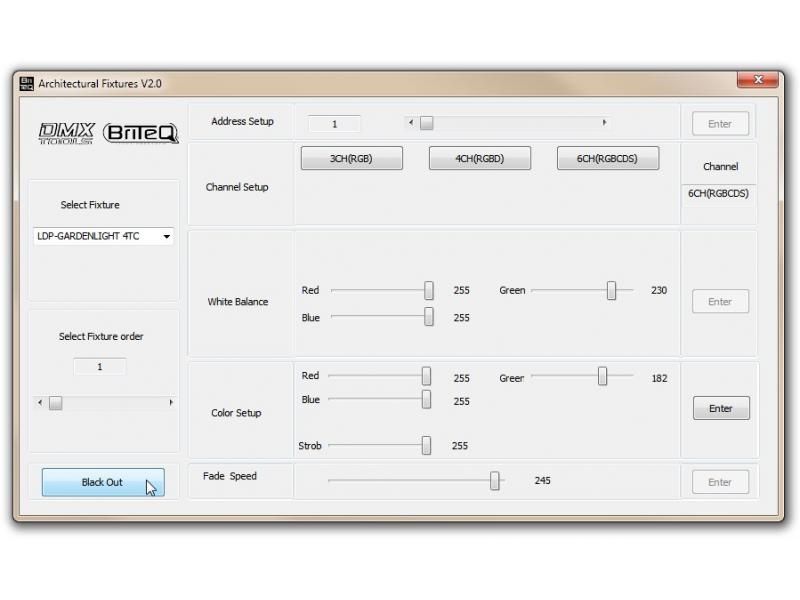Click the fixture order scrollbar left arrow
Screen dimensions: 800x600
point(40,403)
